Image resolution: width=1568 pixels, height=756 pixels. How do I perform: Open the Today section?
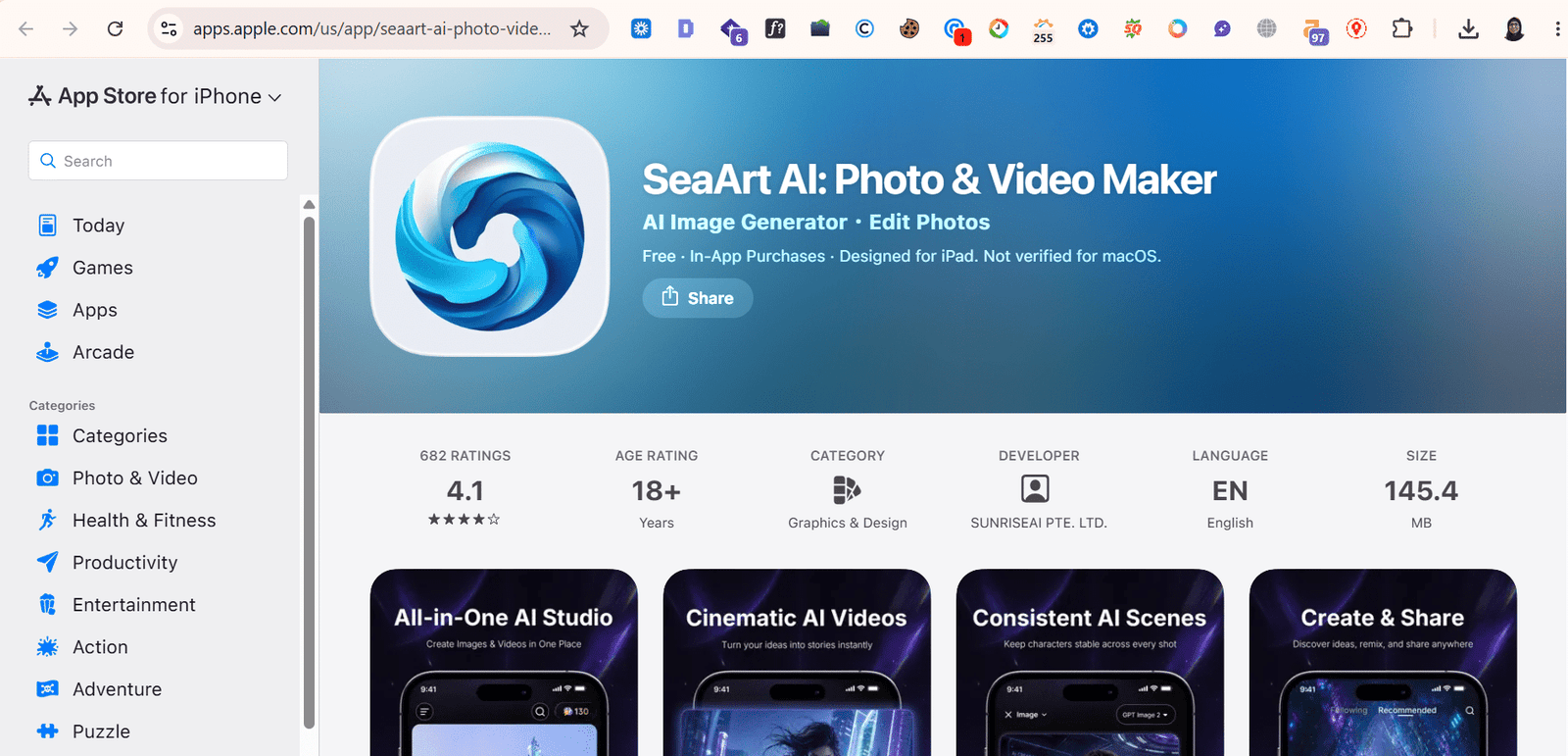pyautogui.click(x=98, y=226)
